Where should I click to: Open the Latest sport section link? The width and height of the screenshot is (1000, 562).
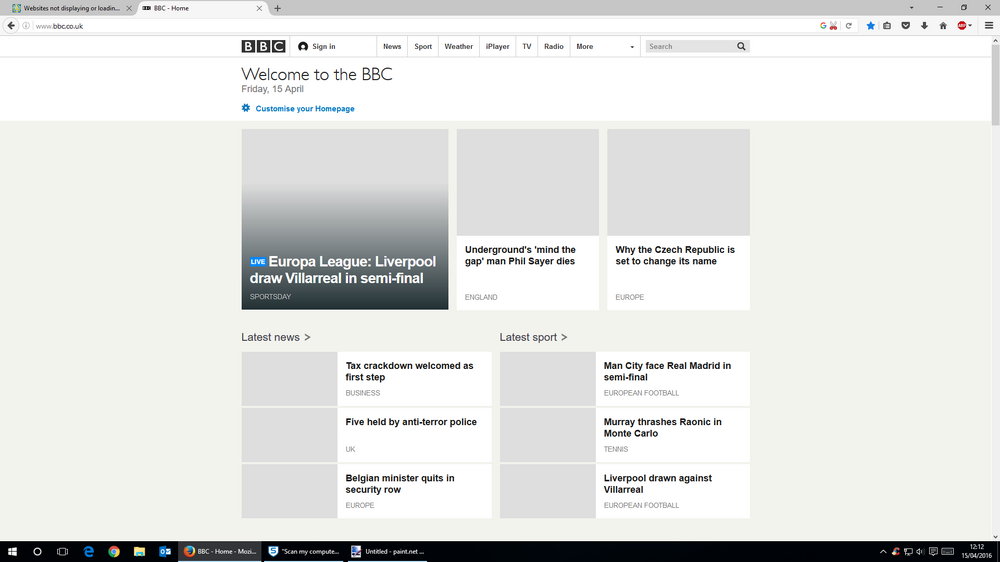point(533,337)
